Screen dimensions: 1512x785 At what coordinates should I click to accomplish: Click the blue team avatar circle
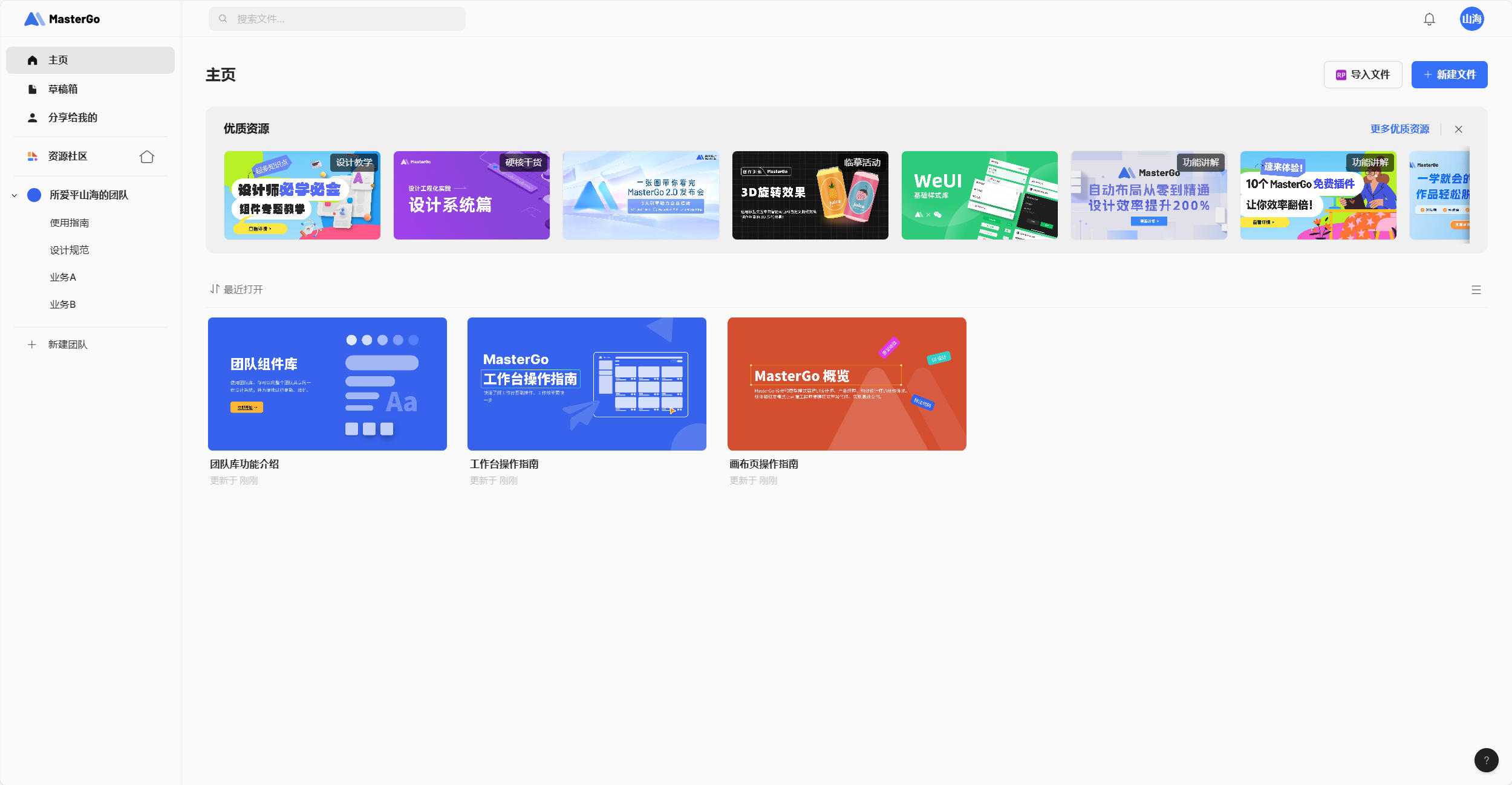(34, 195)
